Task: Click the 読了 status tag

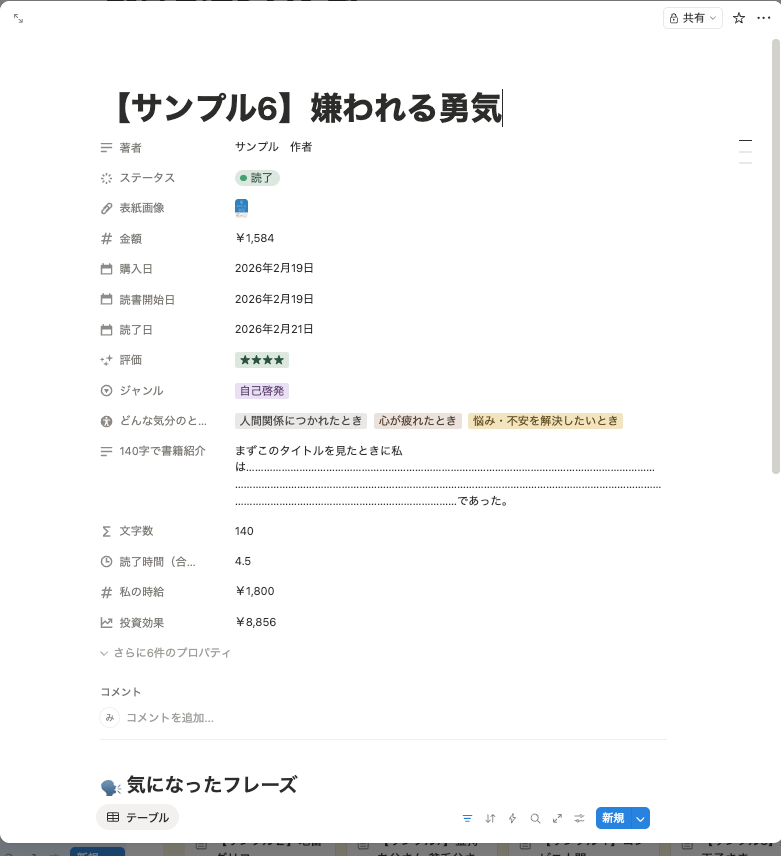Action: coord(257,178)
